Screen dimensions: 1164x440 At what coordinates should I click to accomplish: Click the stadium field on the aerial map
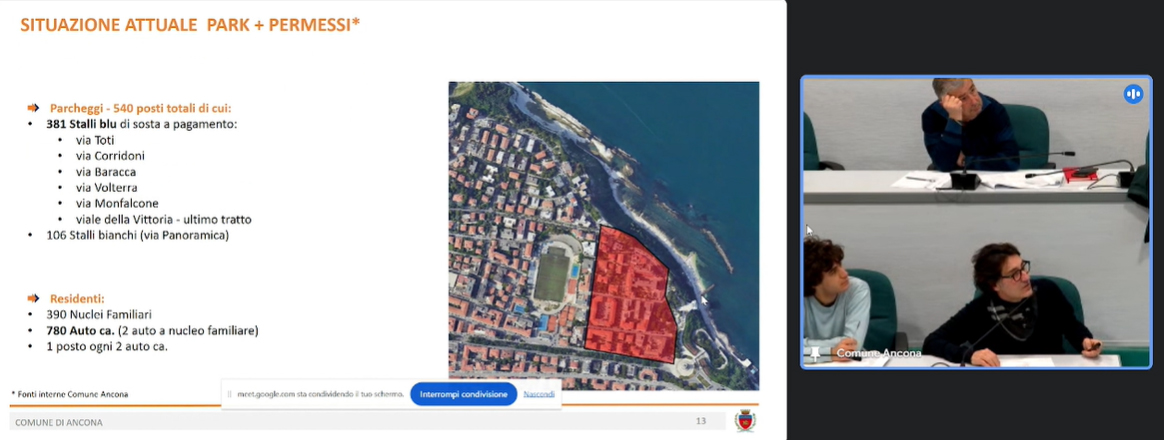tap(551, 275)
